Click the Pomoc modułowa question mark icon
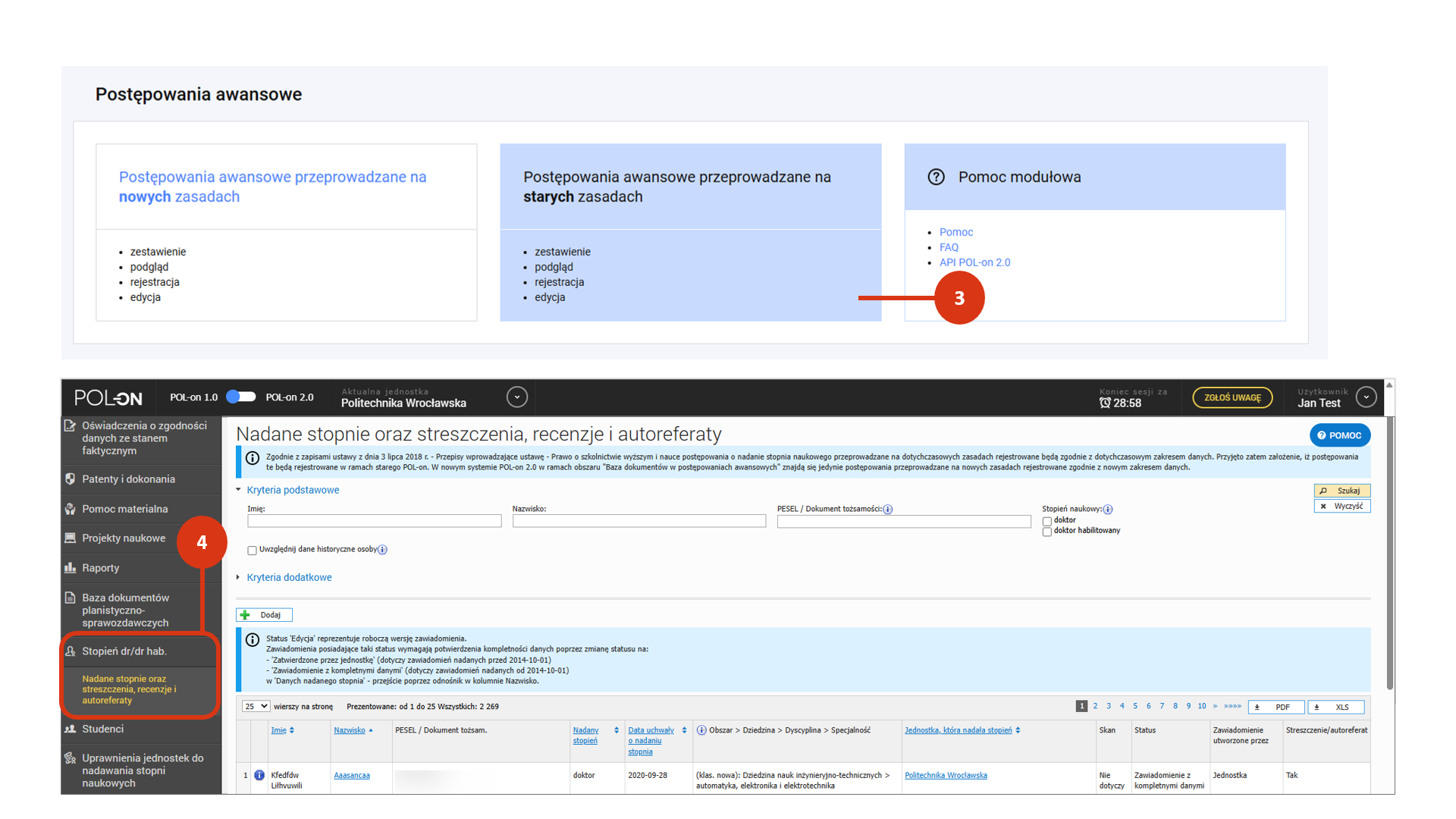This screenshot has width=1456, height=819. coord(937,177)
